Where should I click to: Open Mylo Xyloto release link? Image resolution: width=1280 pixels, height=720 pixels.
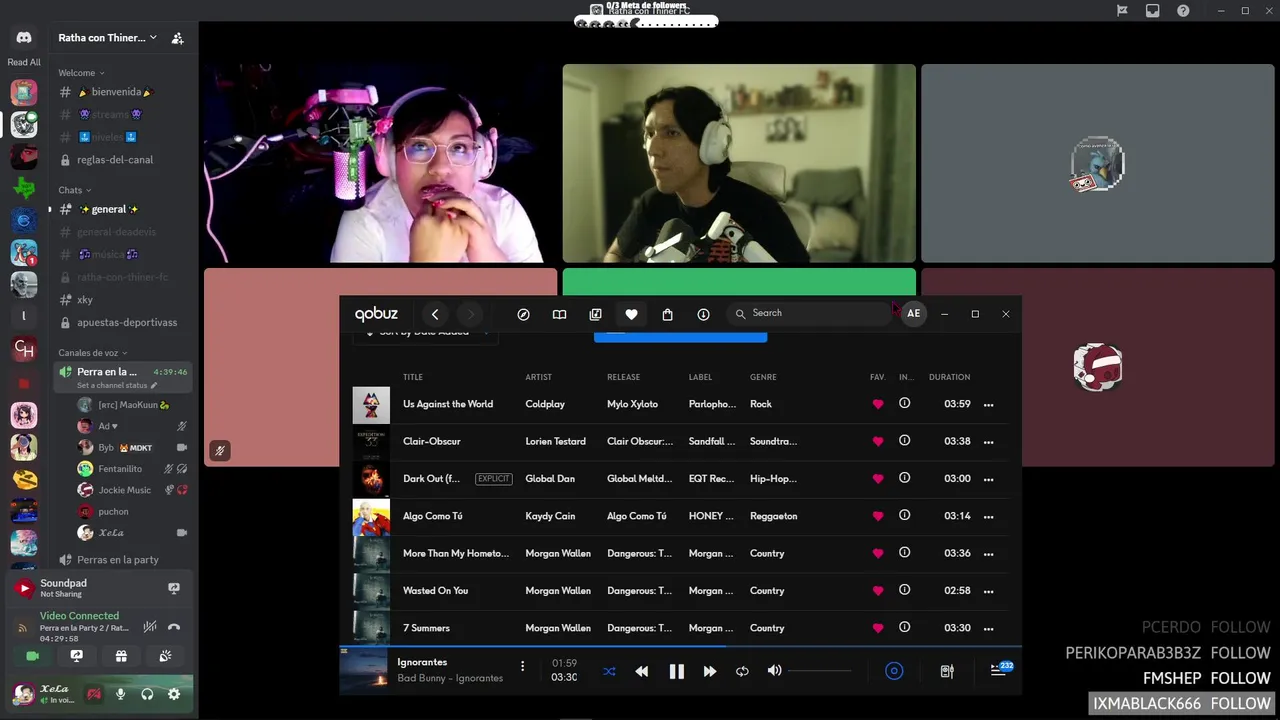tap(632, 404)
